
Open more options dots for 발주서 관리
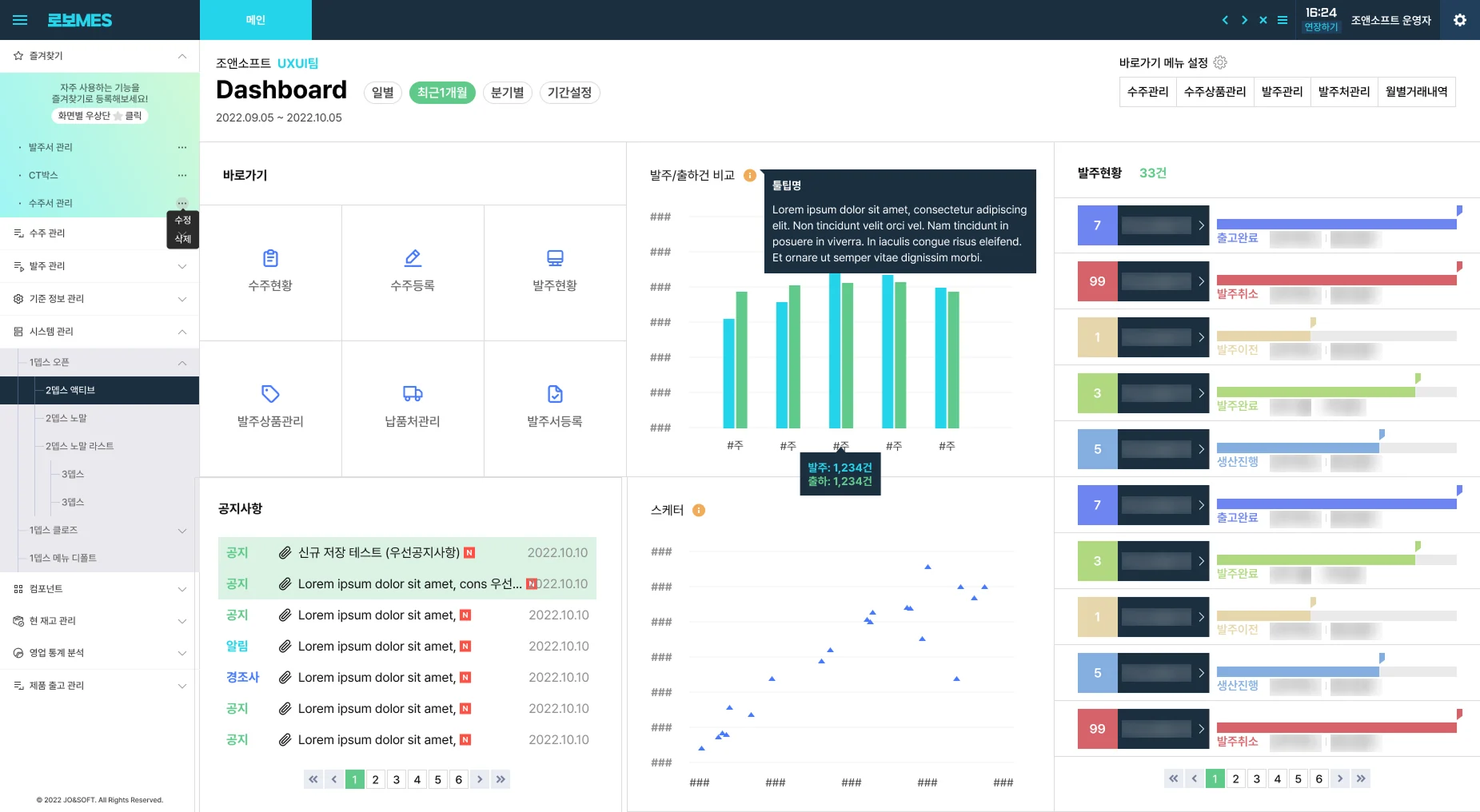[182, 147]
